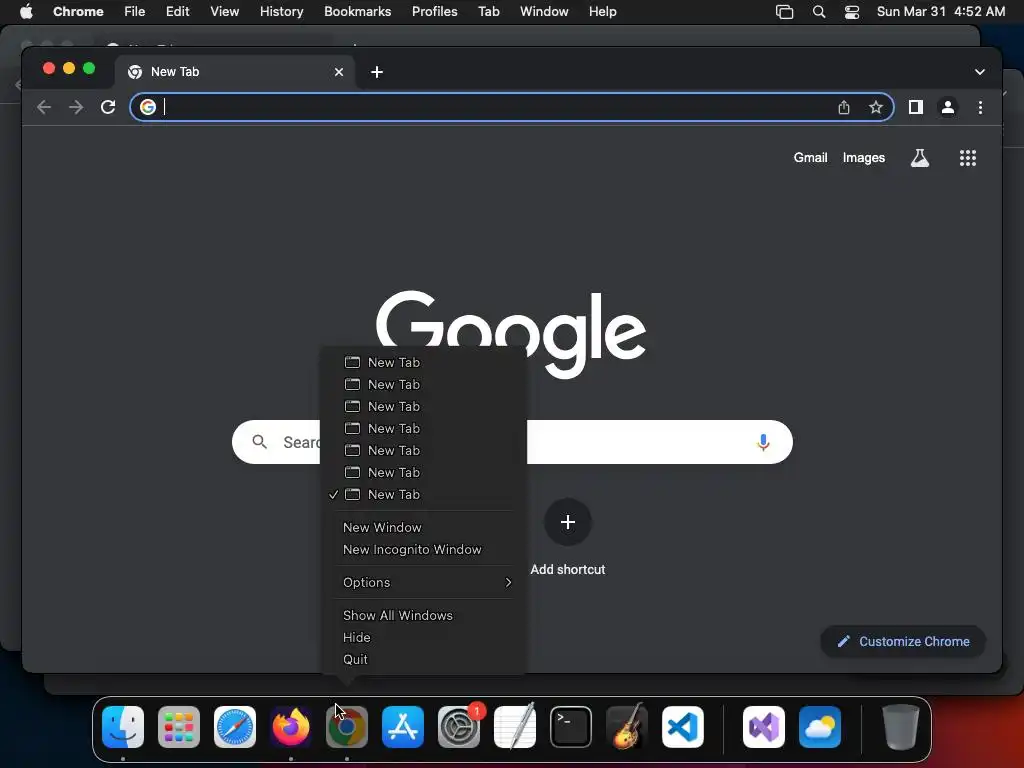Bookmark this tab with the star icon

point(876,107)
